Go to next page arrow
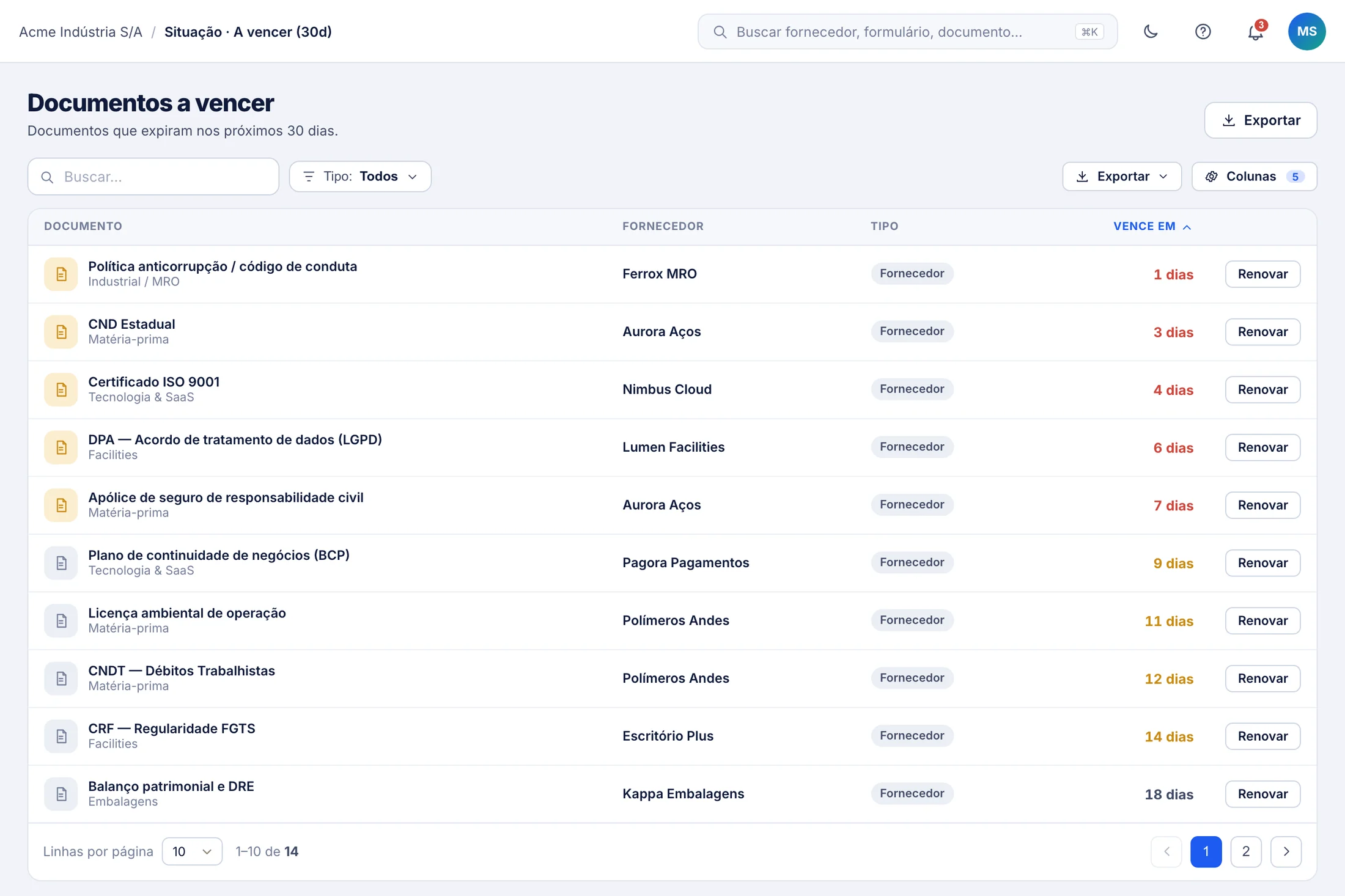 [x=1286, y=851]
